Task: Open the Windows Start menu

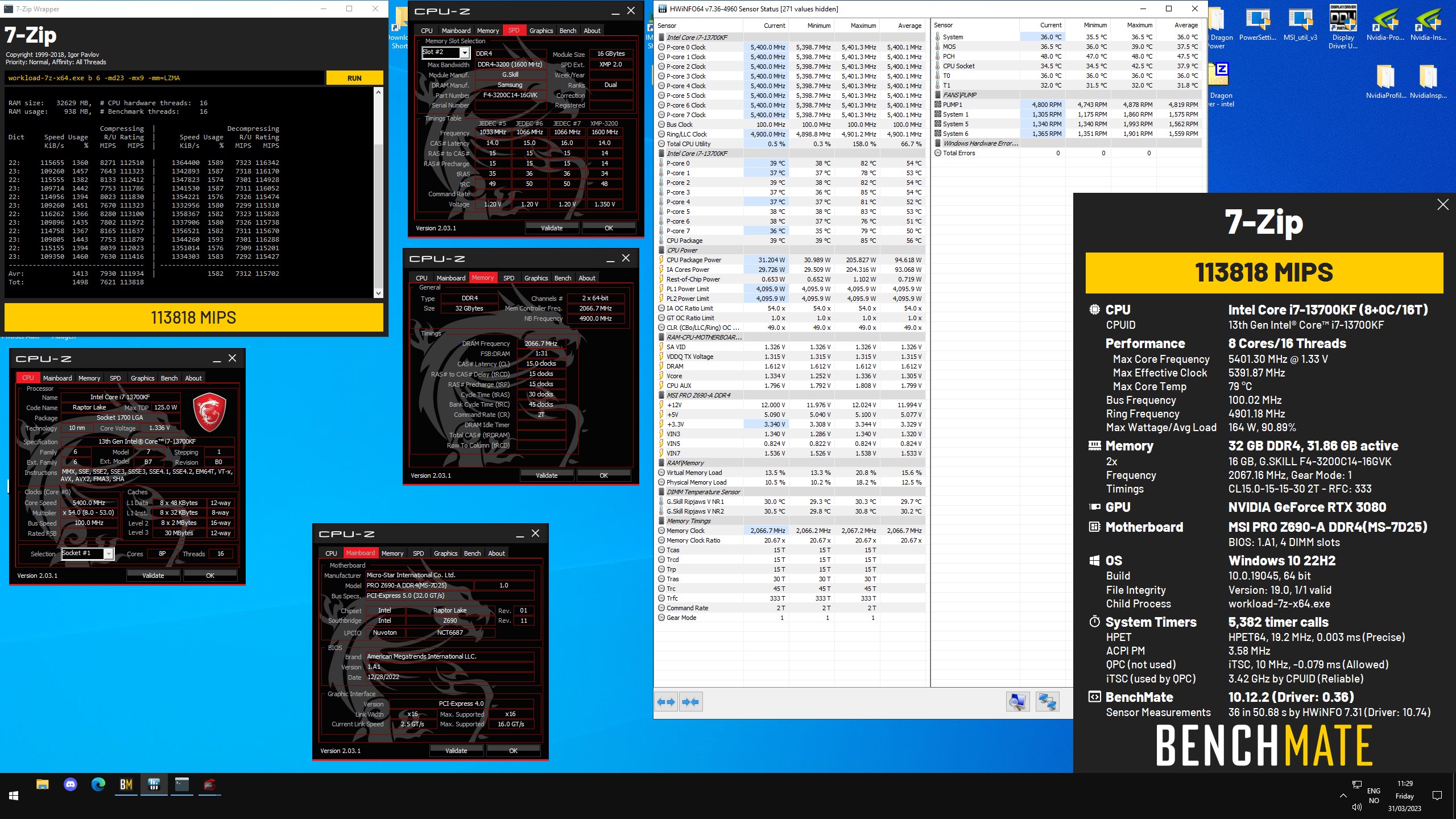Action: (14, 796)
